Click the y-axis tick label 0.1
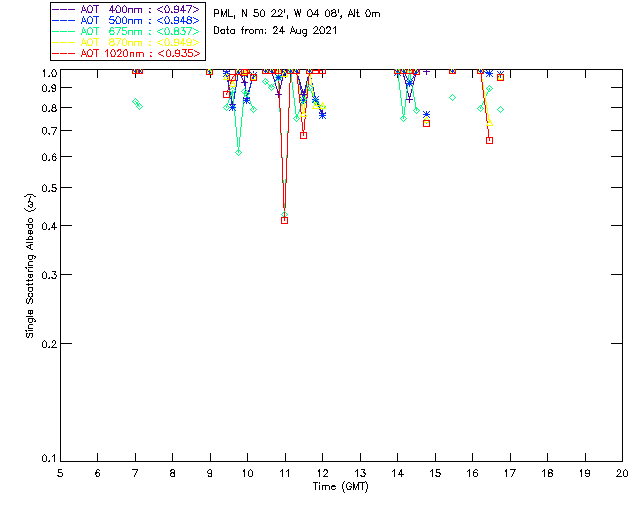 (x=49, y=459)
